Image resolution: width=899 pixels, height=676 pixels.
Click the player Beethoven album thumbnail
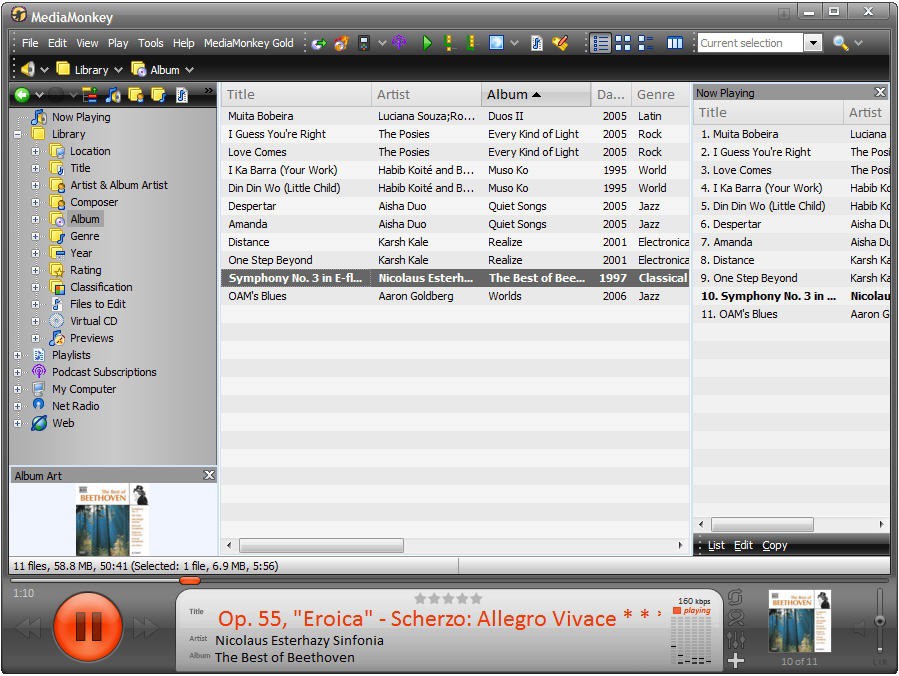coord(799,622)
